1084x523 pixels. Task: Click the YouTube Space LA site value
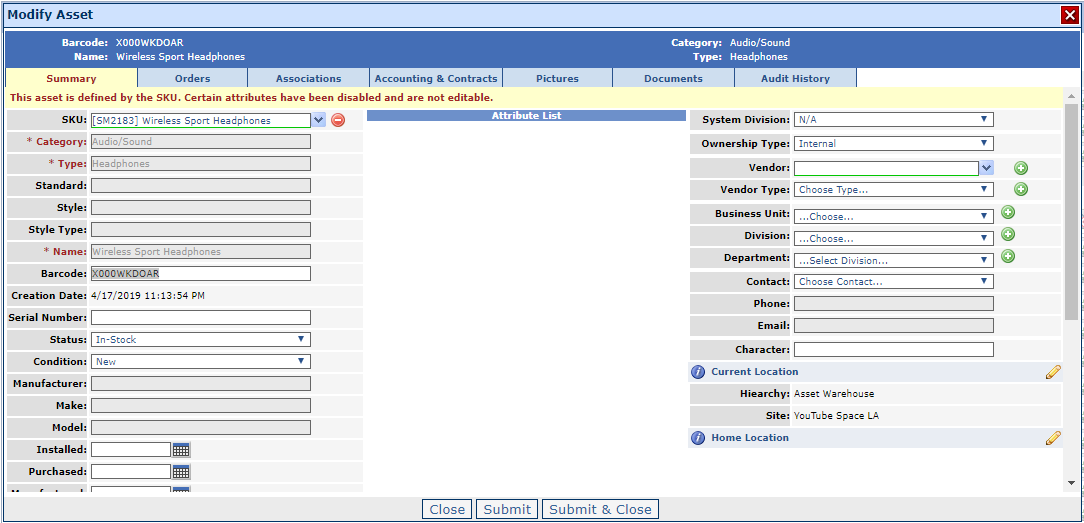[837, 416]
